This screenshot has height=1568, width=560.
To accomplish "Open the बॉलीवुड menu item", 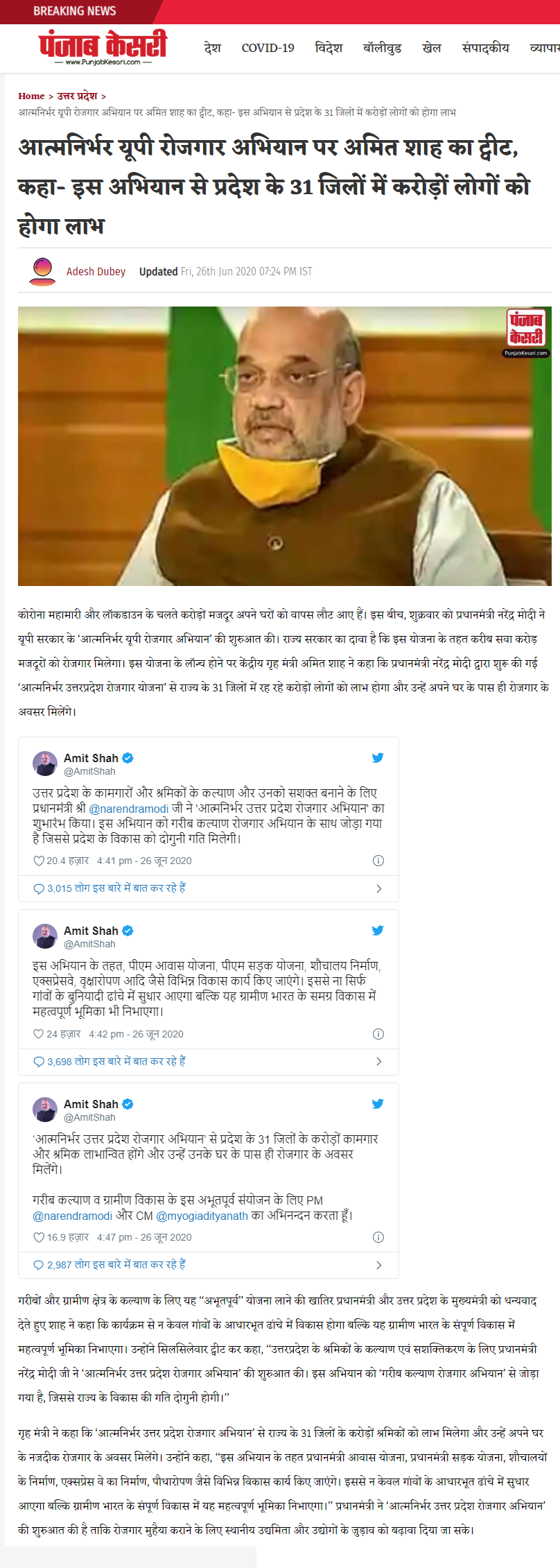I will click(x=383, y=48).
